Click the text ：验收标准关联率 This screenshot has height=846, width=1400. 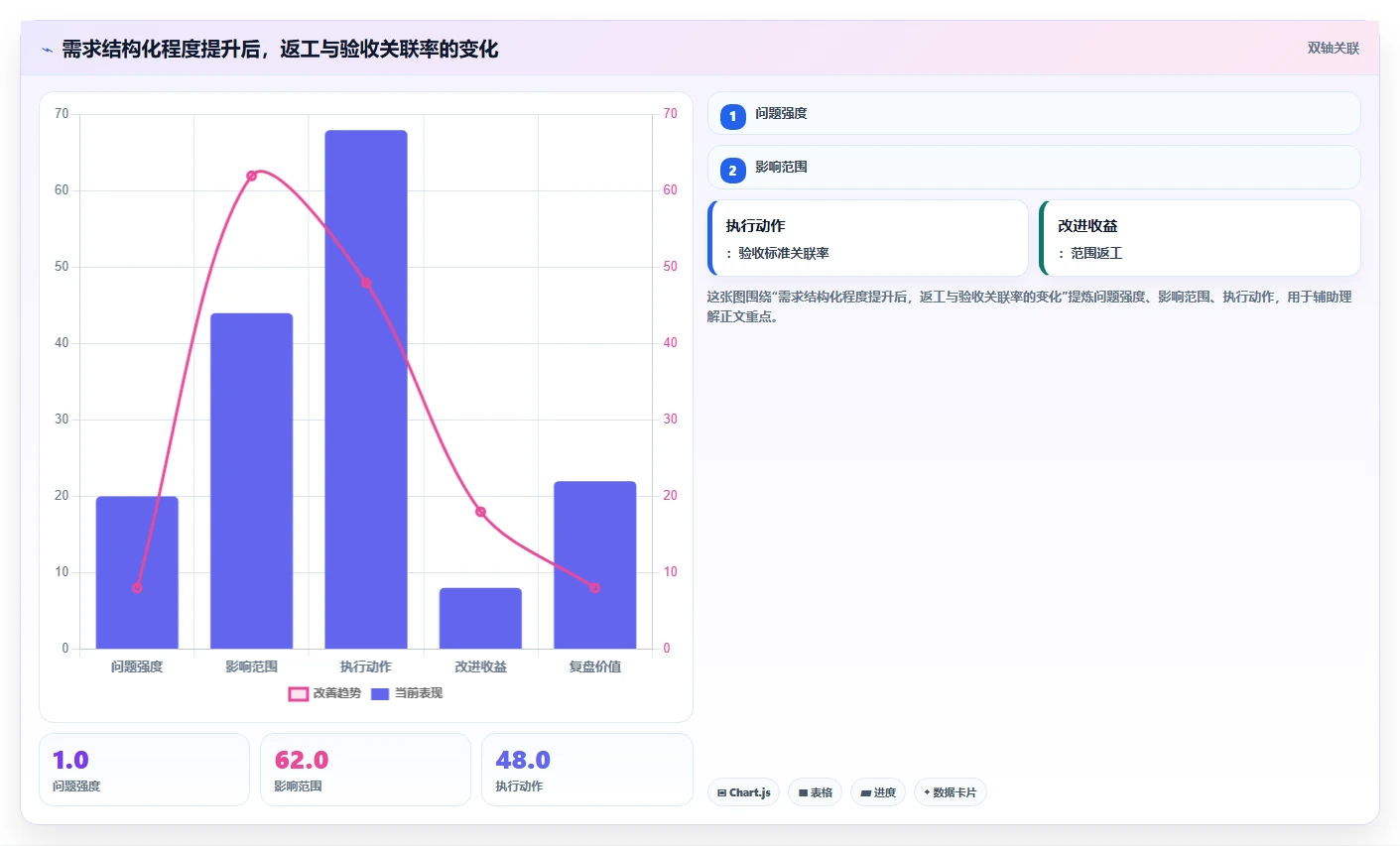point(777,253)
